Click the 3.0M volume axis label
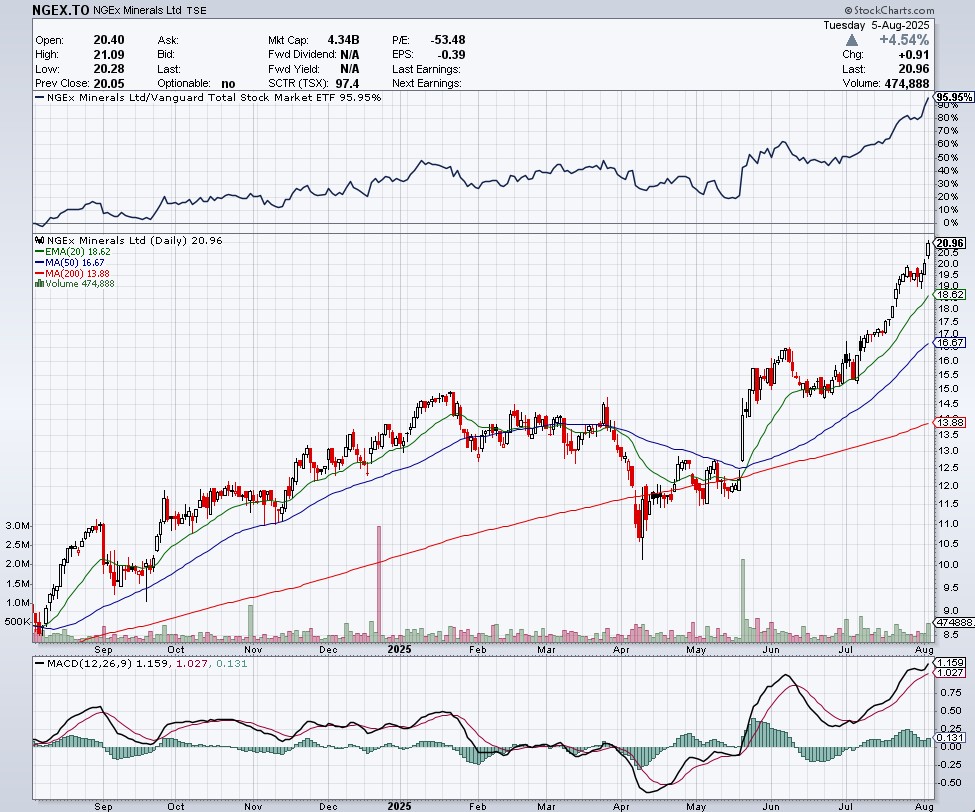The width and height of the screenshot is (975, 812). [x=17, y=525]
